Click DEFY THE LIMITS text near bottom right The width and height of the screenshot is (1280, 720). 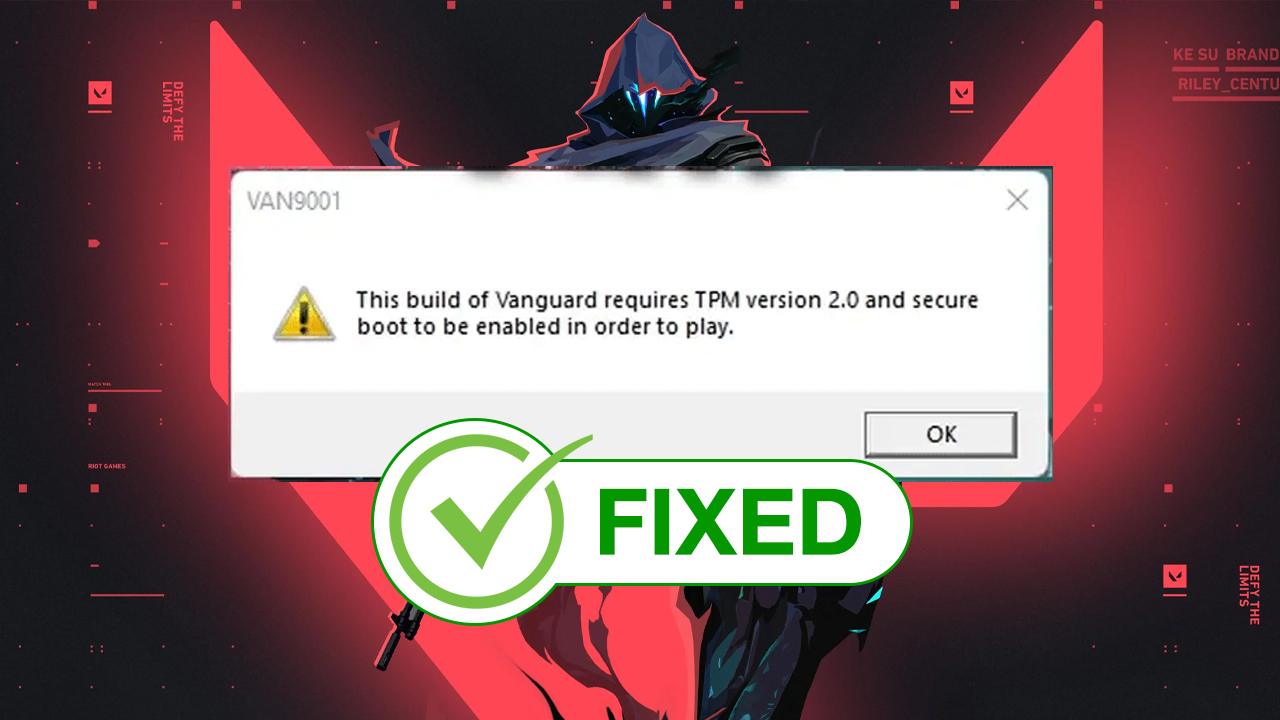click(1248, 595)
